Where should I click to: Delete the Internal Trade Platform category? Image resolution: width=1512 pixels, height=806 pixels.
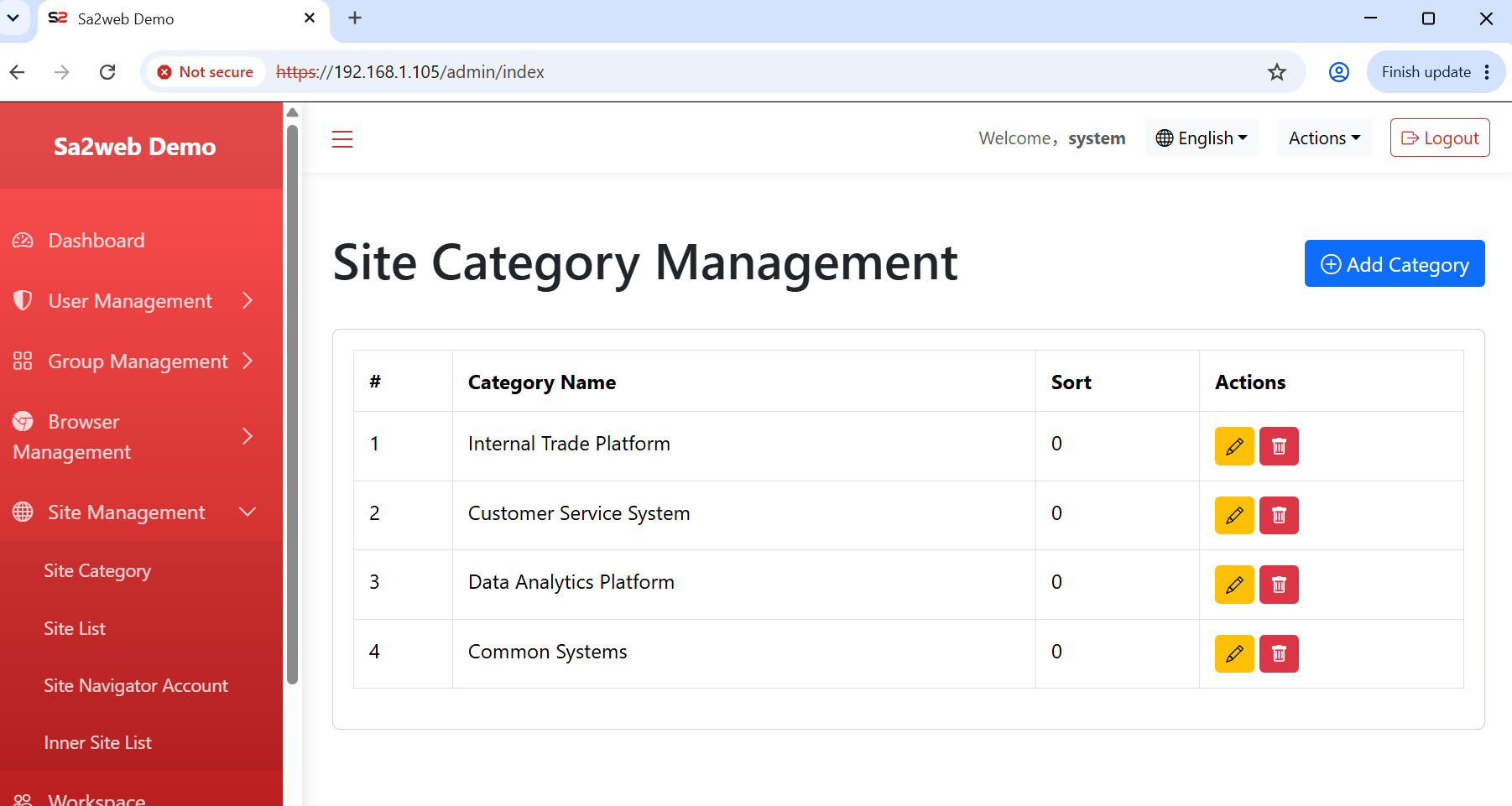click(x=1279, y=446)
